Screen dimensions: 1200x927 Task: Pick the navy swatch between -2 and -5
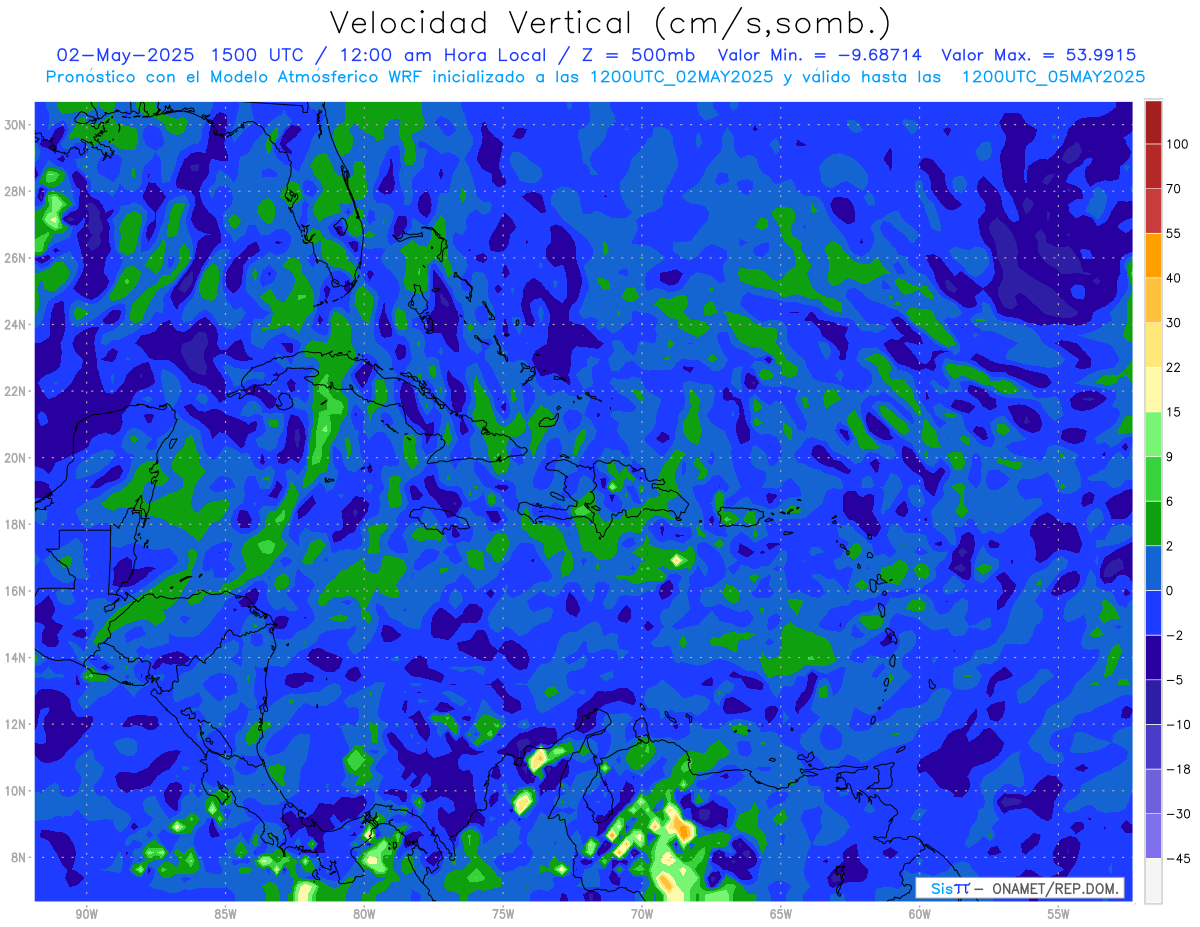click(x=1153, y=658)
